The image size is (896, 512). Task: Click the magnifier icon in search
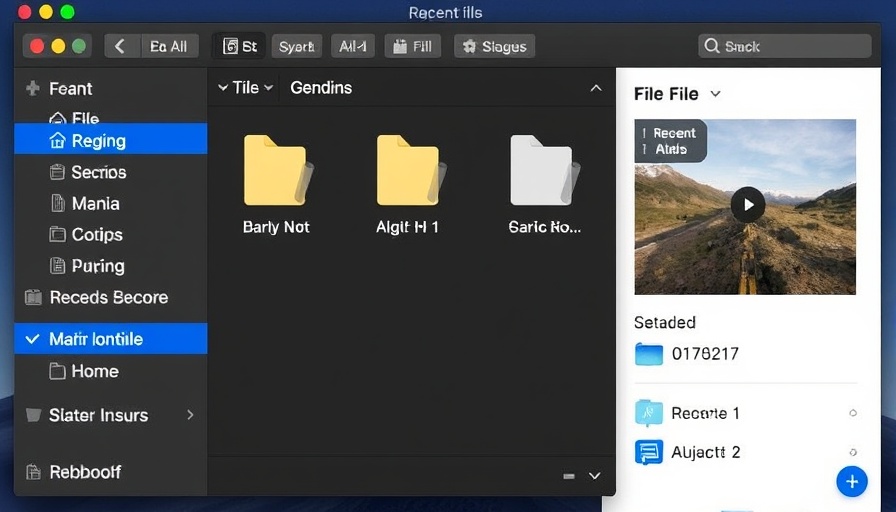click(711, 46)
